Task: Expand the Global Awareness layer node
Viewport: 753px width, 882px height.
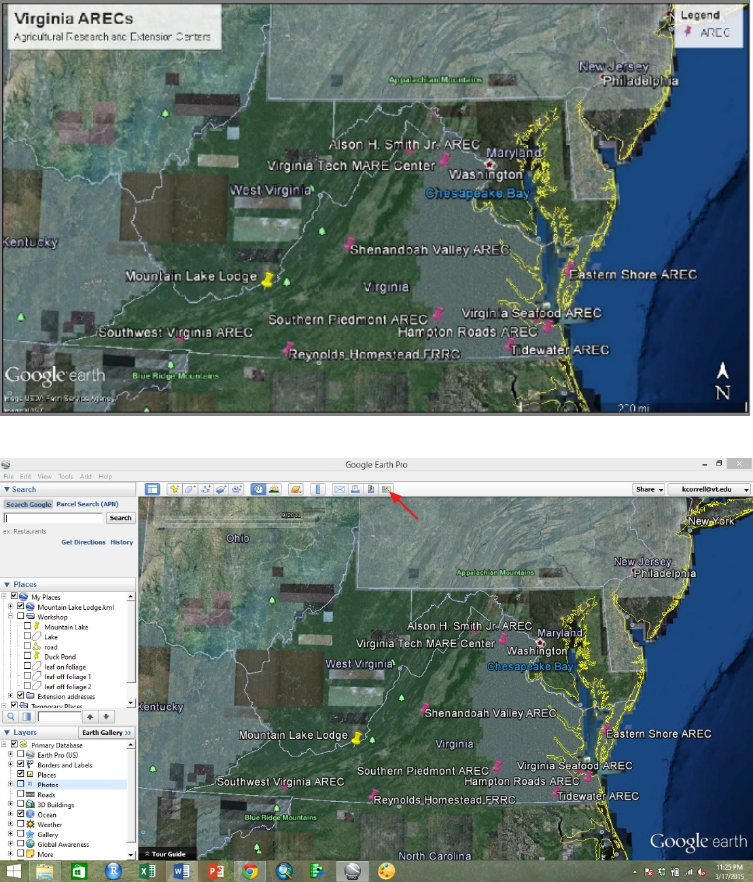Action: point(10,844)
